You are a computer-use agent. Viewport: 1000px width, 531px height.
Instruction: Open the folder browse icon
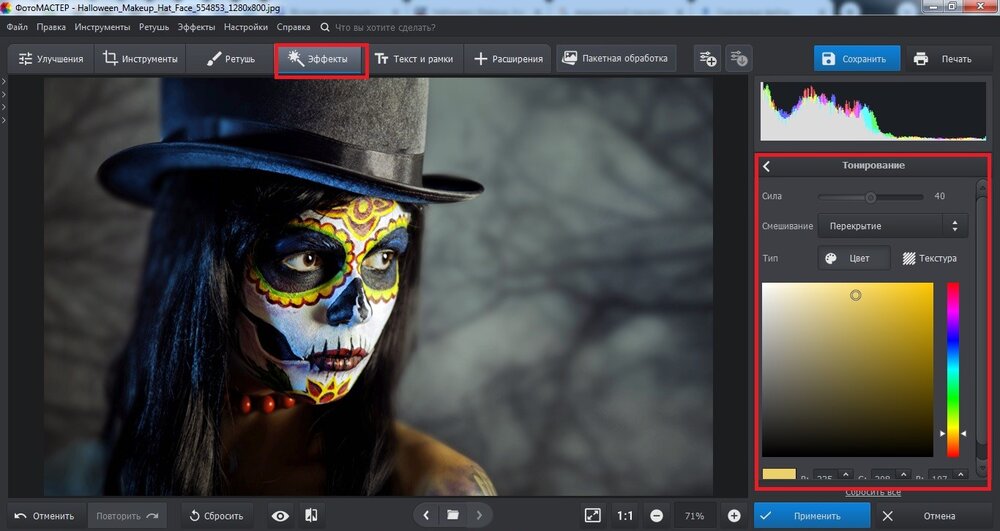[453, 516]
